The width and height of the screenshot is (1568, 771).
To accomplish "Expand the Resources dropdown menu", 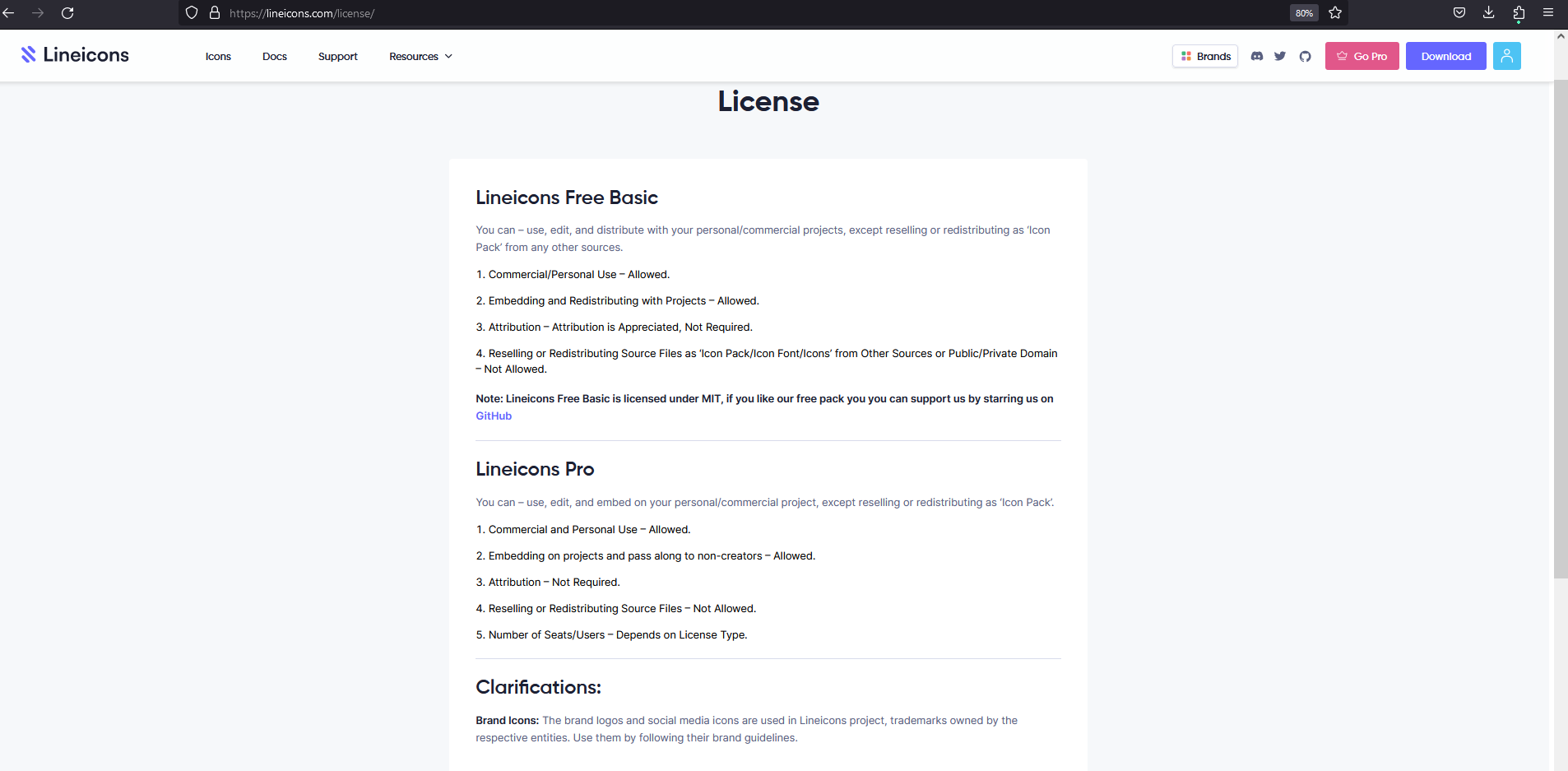I will pyautogui.click(x=420, y=57).
